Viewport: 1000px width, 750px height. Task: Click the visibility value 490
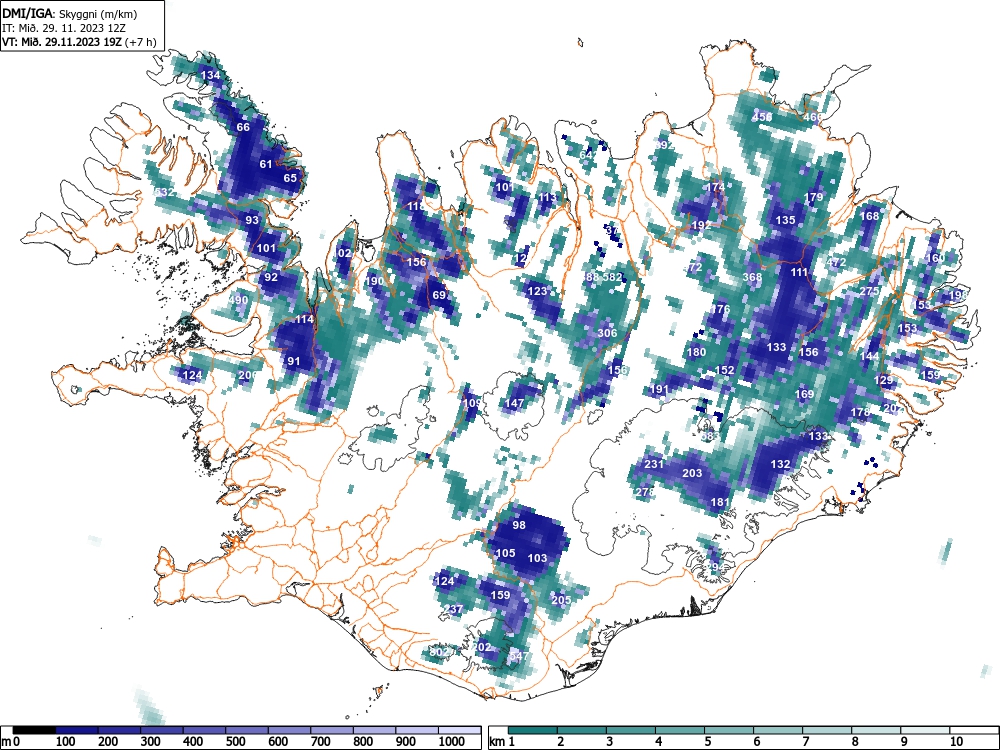(x=238, y=300)
